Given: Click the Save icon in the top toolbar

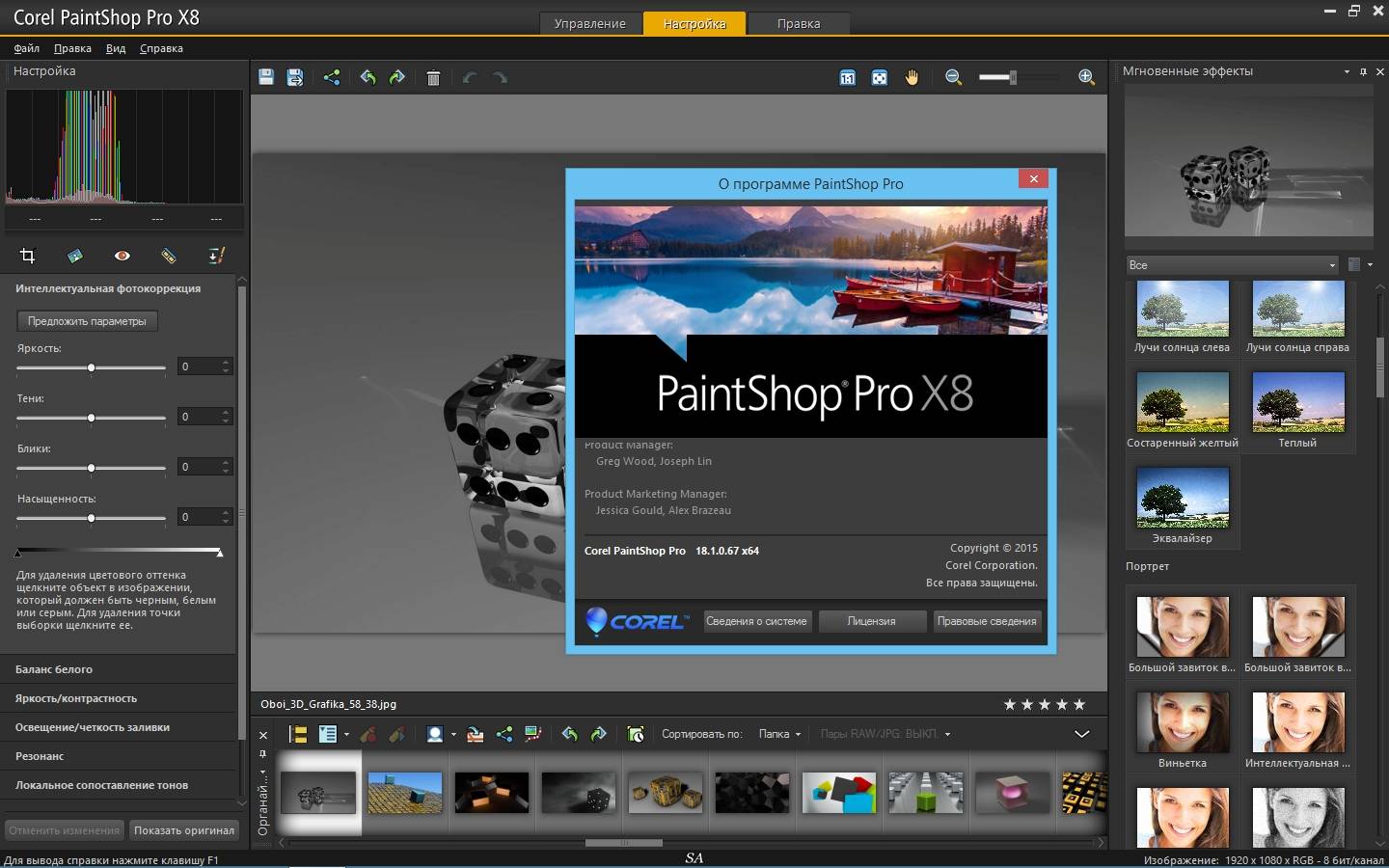Looking at the screenshot, I should pos(266,77).
